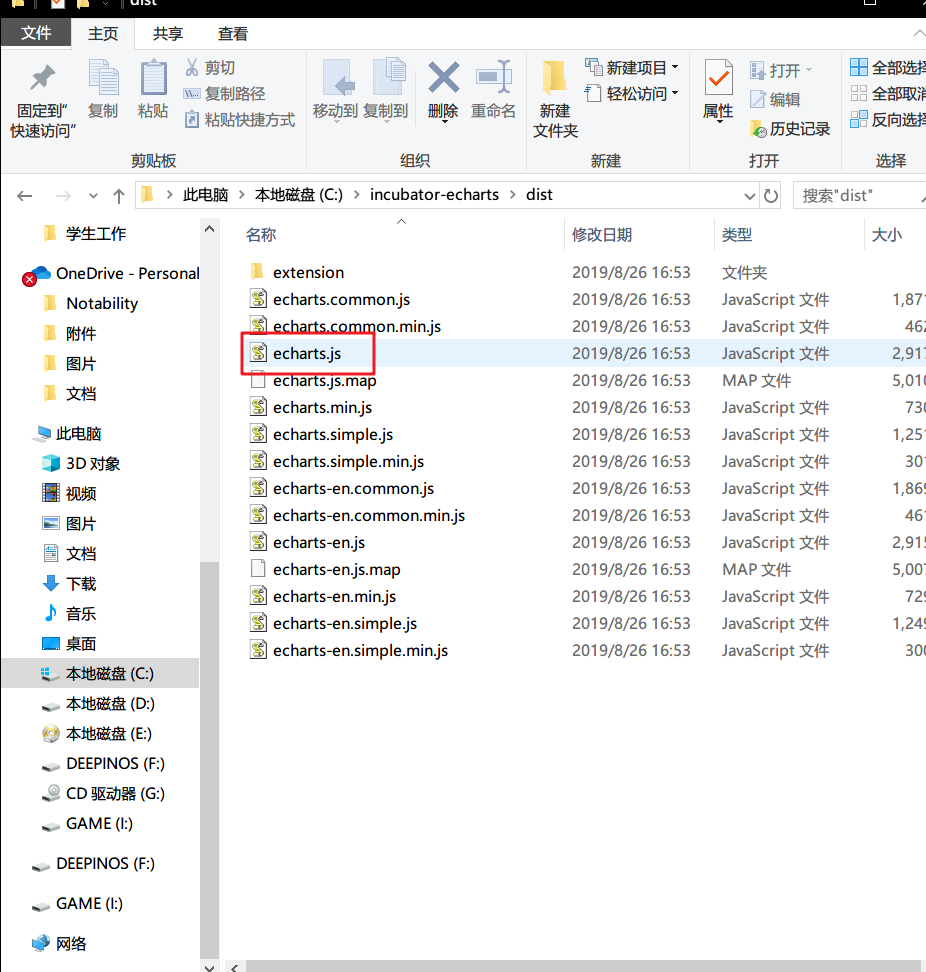
Task: Select the echarts.js file
Action: click(307, 353)
